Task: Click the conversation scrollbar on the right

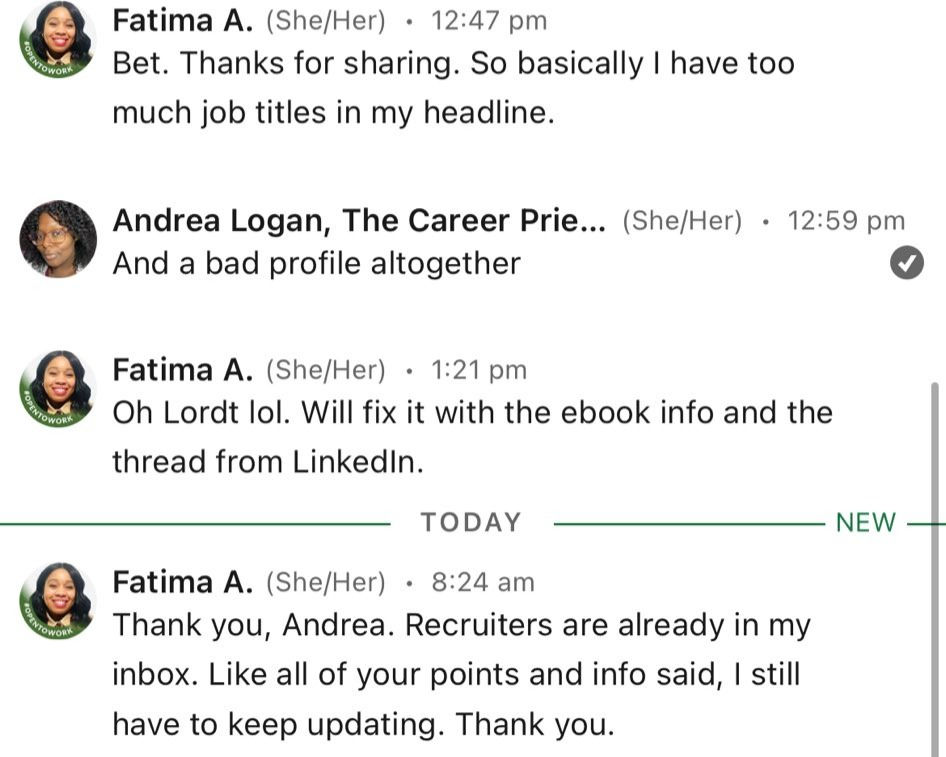Action: point(935,560)
